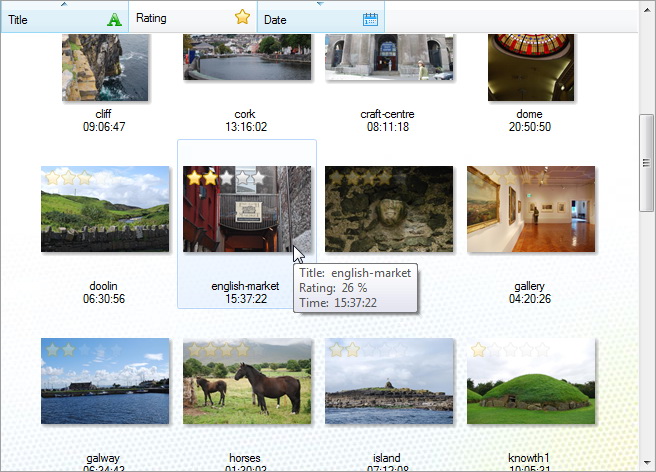This screenshot has width=656, height=472.
Task: Click the fourth star on horses photo
Action: coord(243,350)
